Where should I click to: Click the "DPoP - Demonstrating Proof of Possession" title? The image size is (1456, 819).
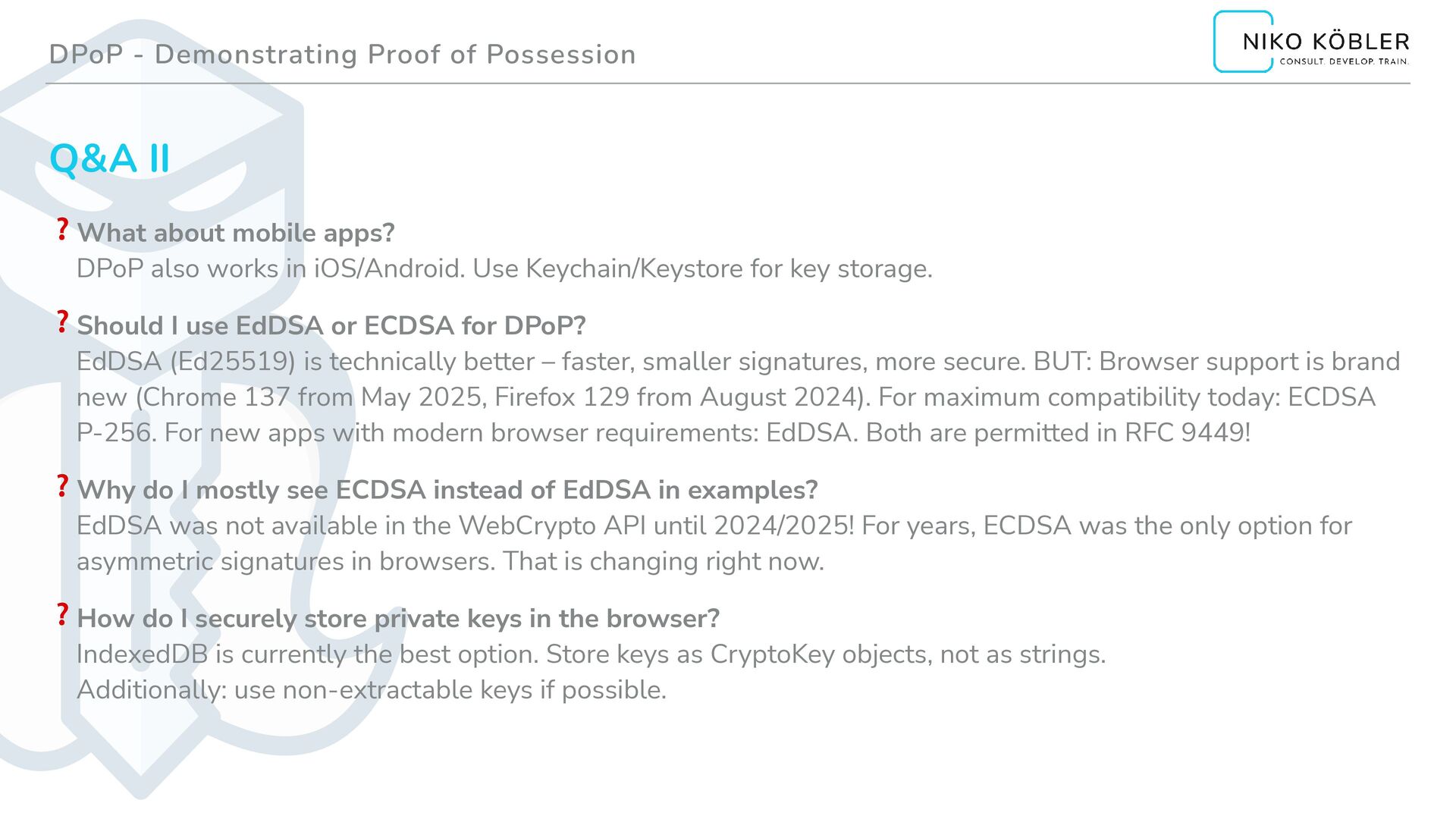[x=342, y=55]
